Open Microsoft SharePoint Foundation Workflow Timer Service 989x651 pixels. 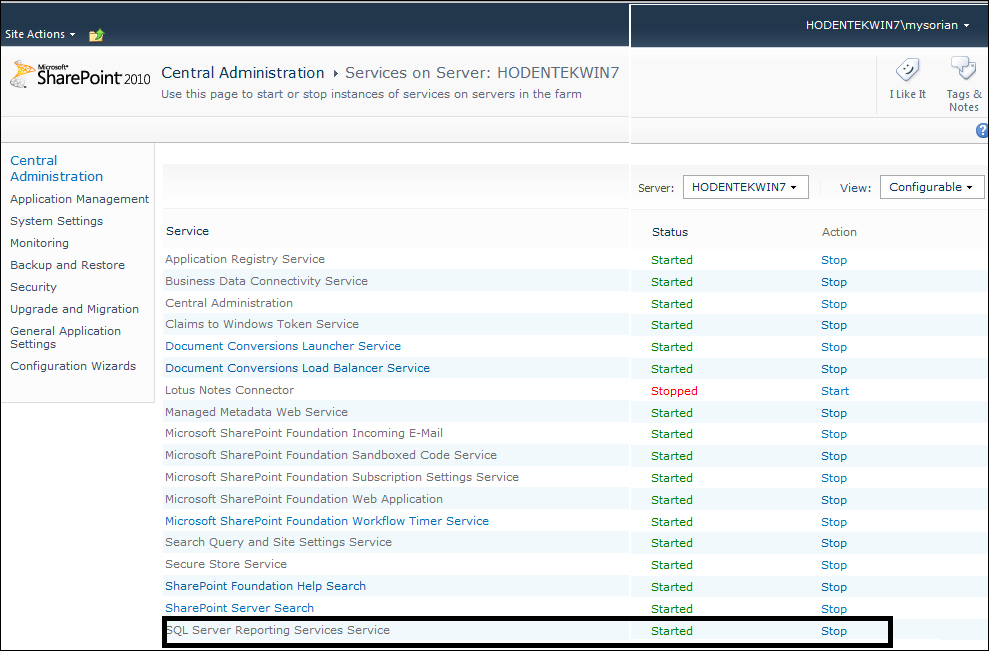[327, 521]
